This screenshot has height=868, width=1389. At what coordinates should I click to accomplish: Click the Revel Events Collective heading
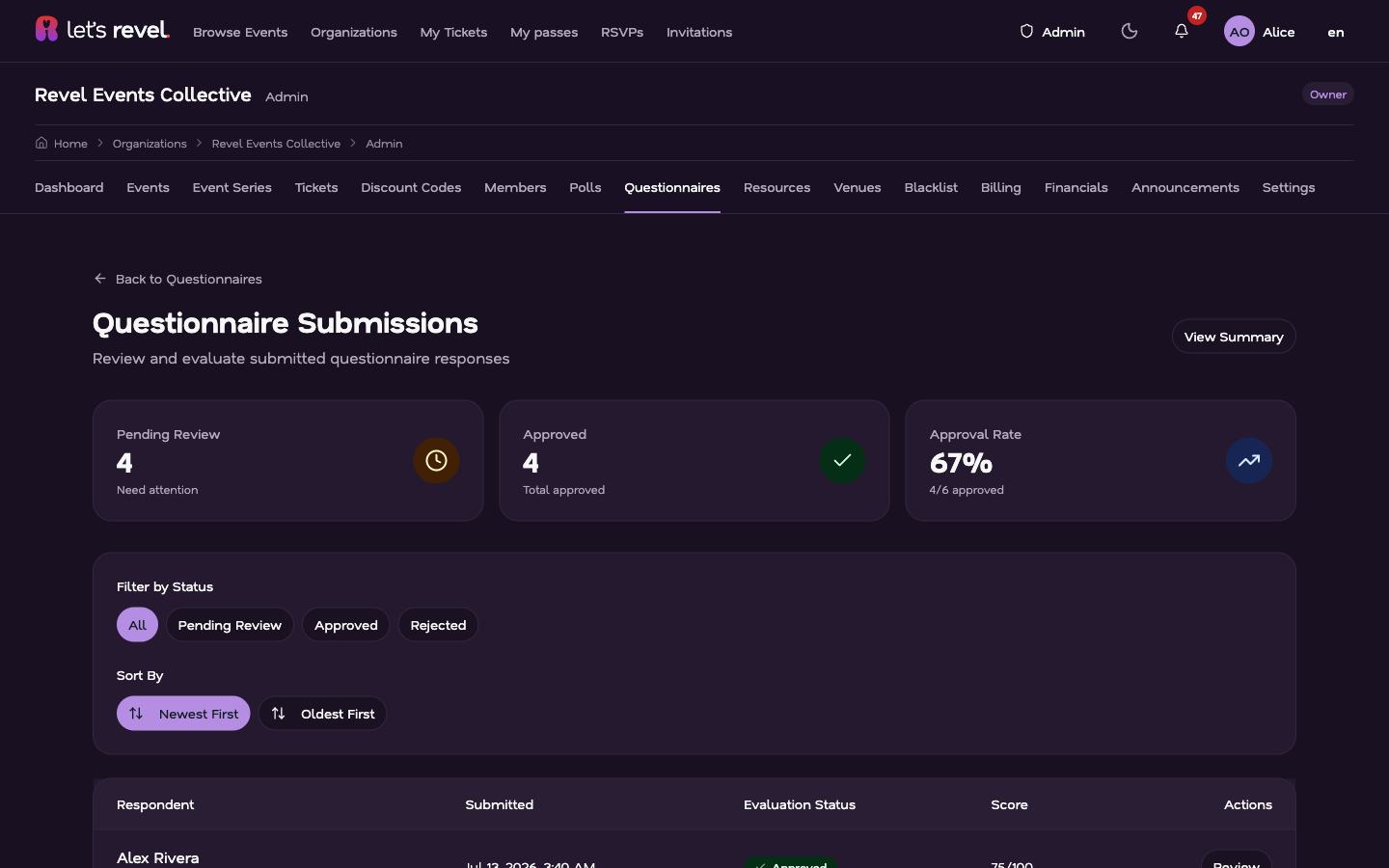[x=143, y=95]
